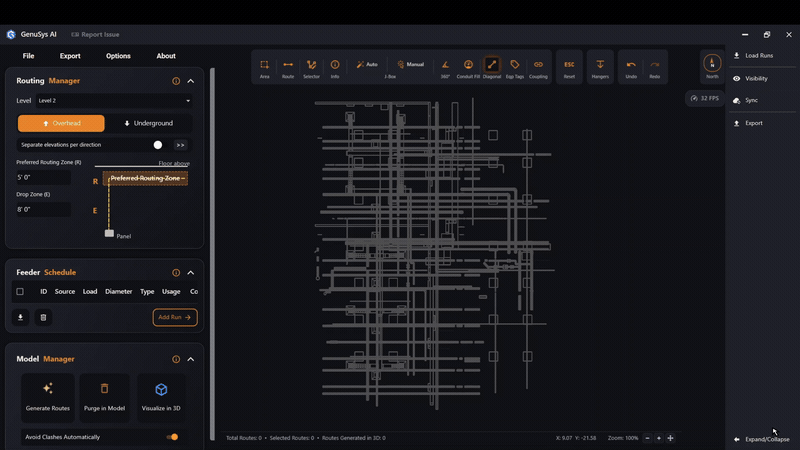Click the GenuSys AI logo

[11, 35]
